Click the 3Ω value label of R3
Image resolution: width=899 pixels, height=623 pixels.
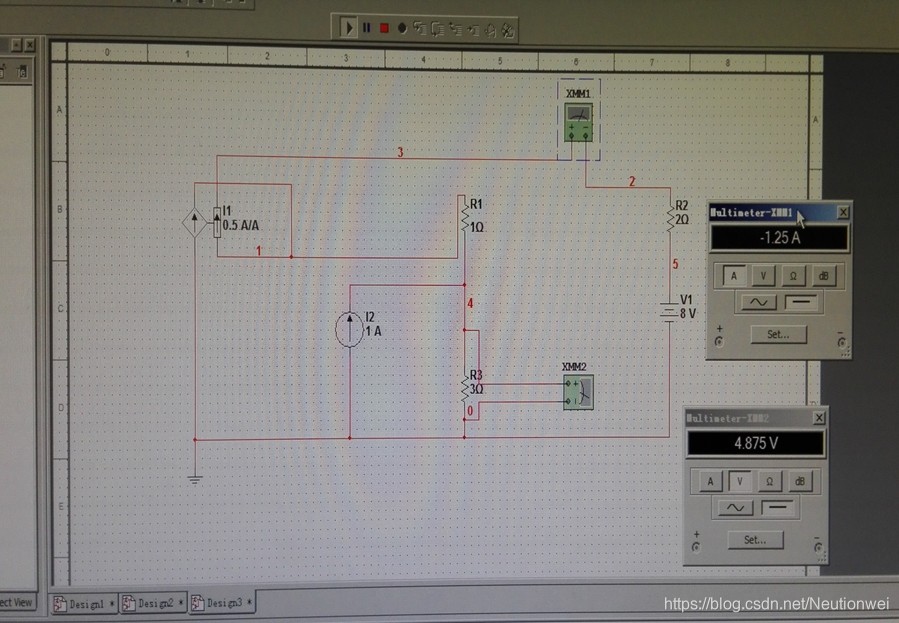pyautogui.click(x=476, y=389)
